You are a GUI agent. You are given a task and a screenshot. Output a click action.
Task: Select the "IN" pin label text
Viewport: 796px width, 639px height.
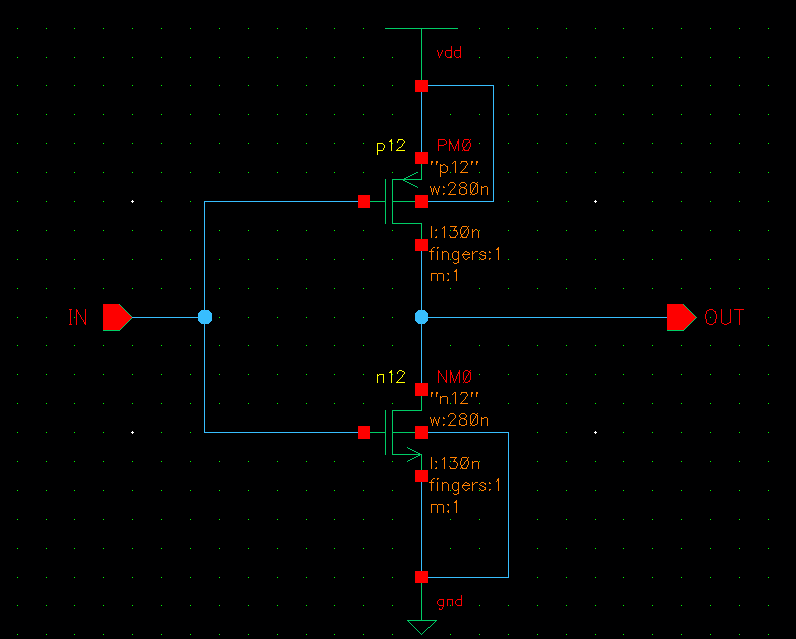(78, 318)
